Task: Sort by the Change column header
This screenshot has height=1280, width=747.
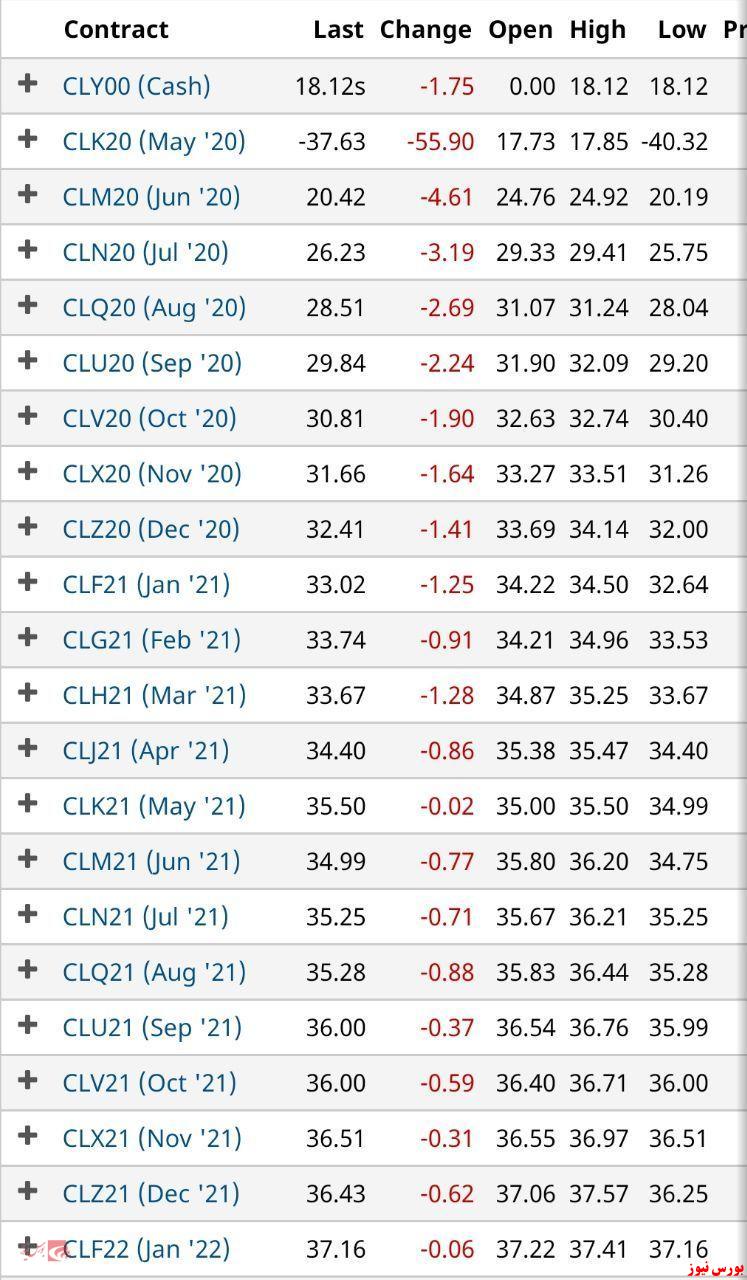Action: 425,30
